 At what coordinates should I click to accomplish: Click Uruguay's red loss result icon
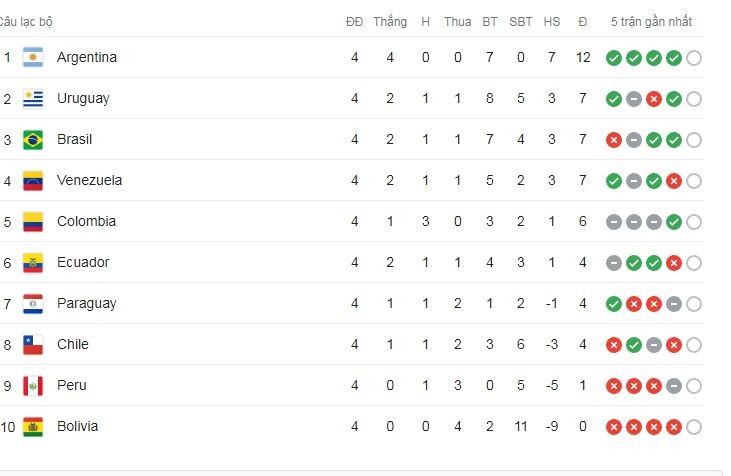[654, 99]
